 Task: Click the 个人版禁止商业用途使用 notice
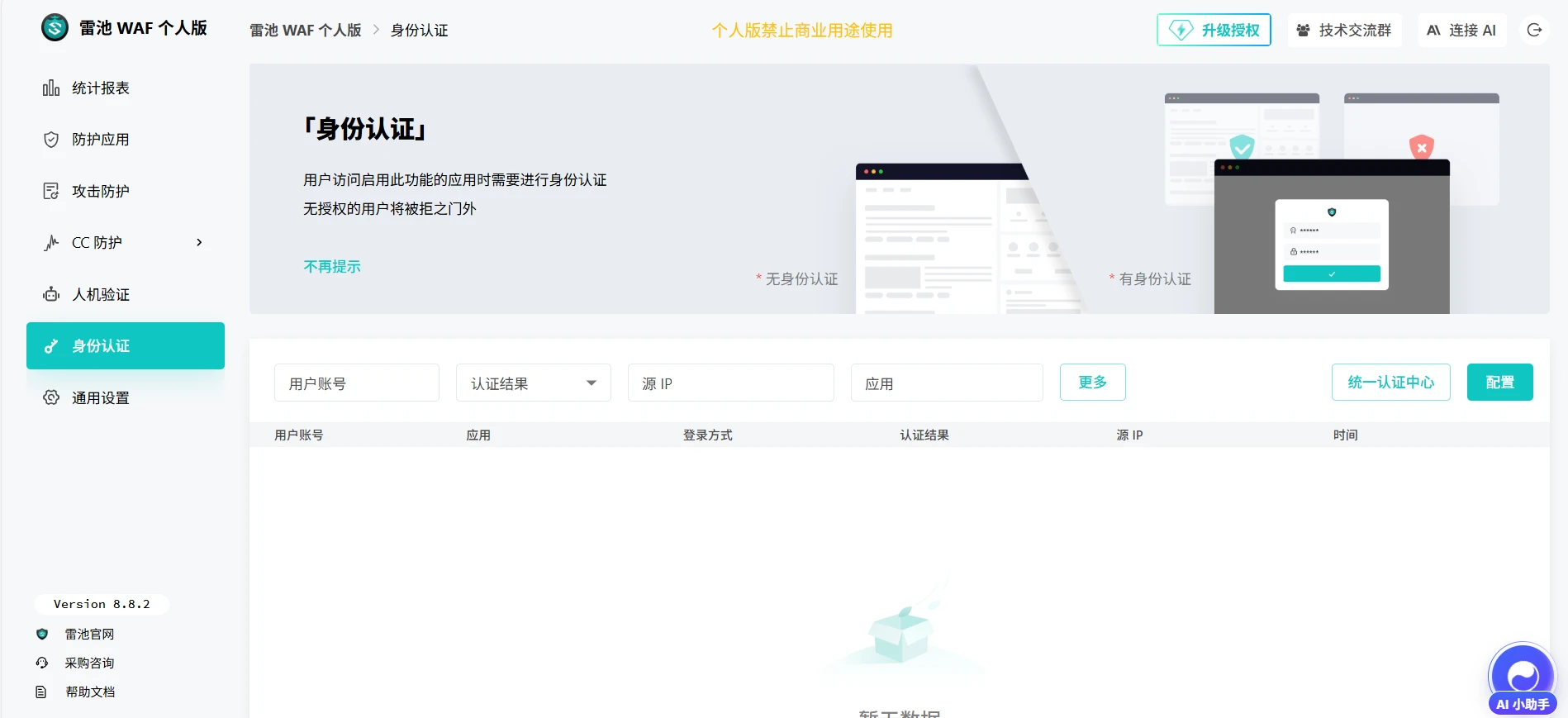802,30
